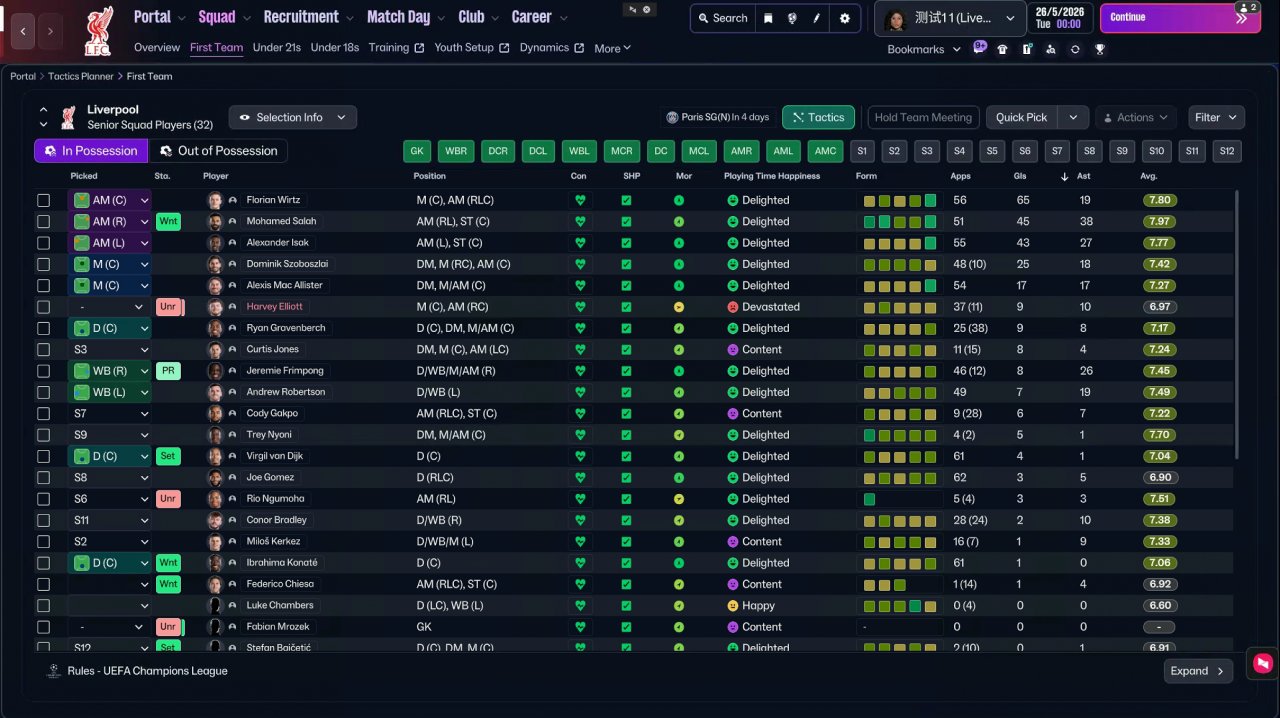Go to the Training tab
Screen dimensions: 1280x718
[396, 48]
